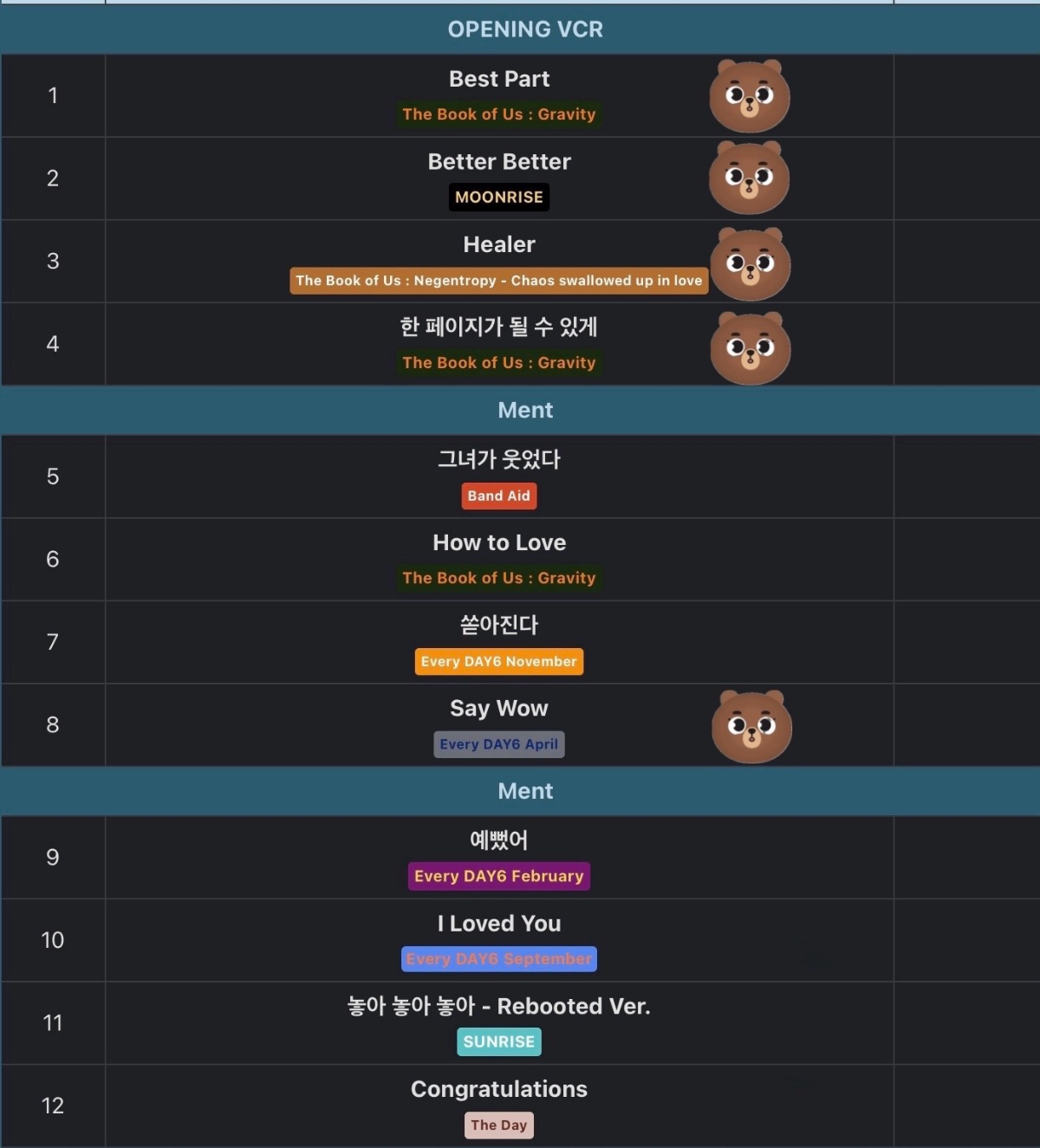1040x1148 pixels.
Task: Select the Congratulations song title
Action: click(499, 1089)
